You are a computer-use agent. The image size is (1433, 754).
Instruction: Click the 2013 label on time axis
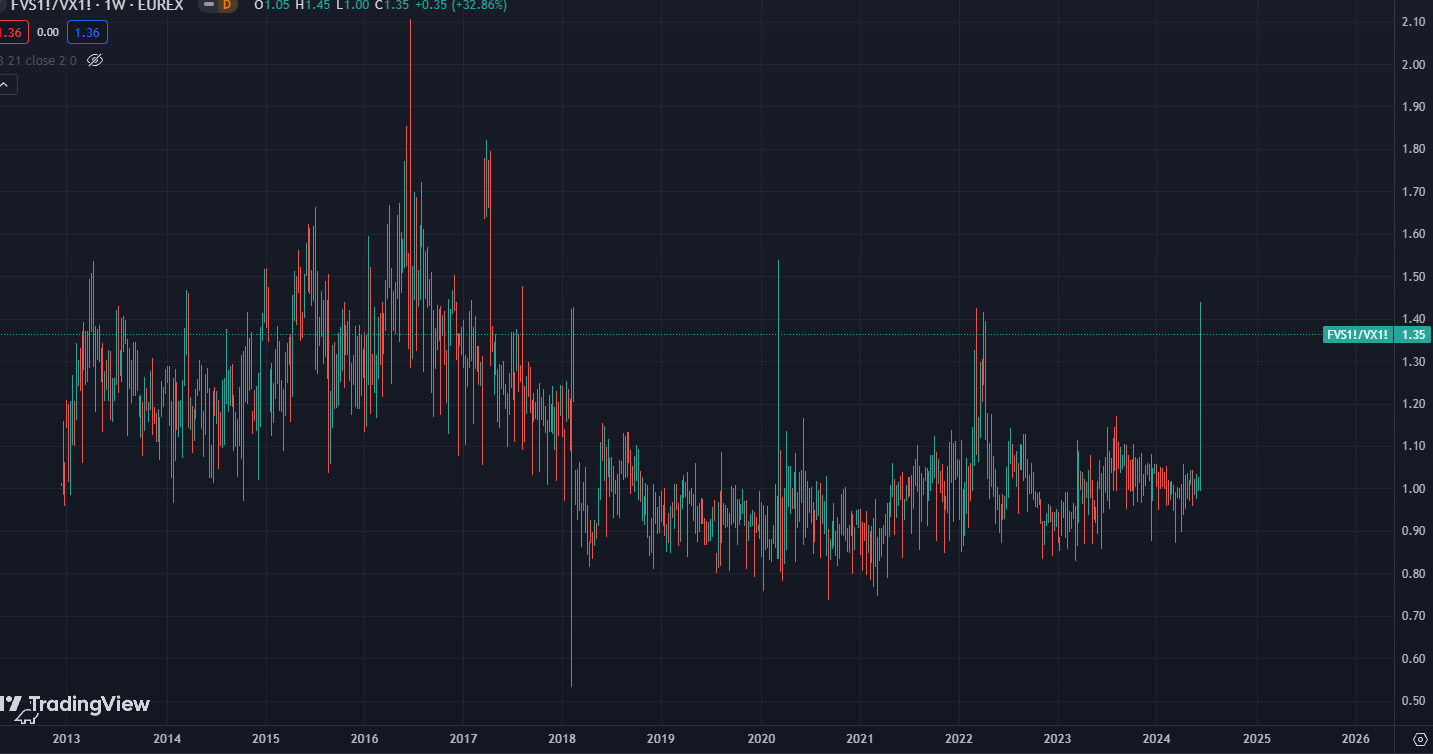pyautogui.click(x=67, y=739)
